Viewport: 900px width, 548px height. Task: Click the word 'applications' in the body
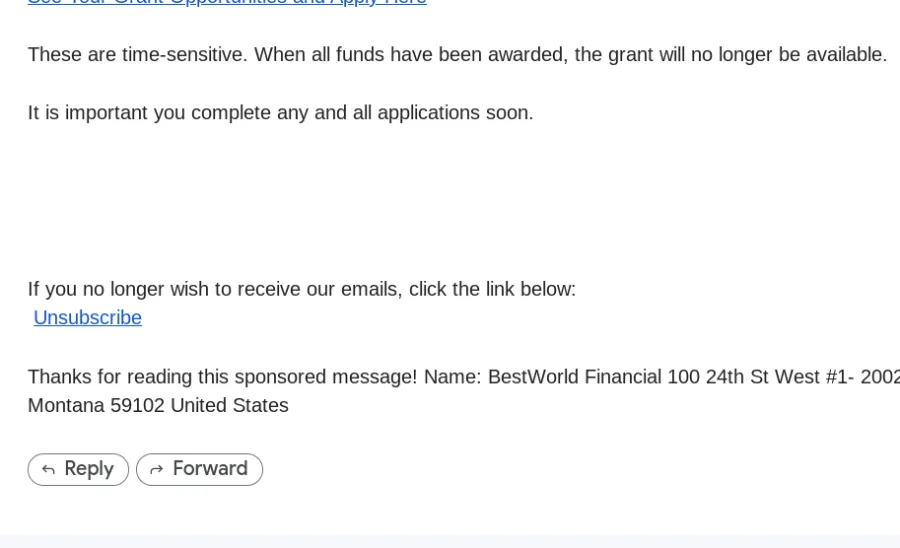coord(428,112)
